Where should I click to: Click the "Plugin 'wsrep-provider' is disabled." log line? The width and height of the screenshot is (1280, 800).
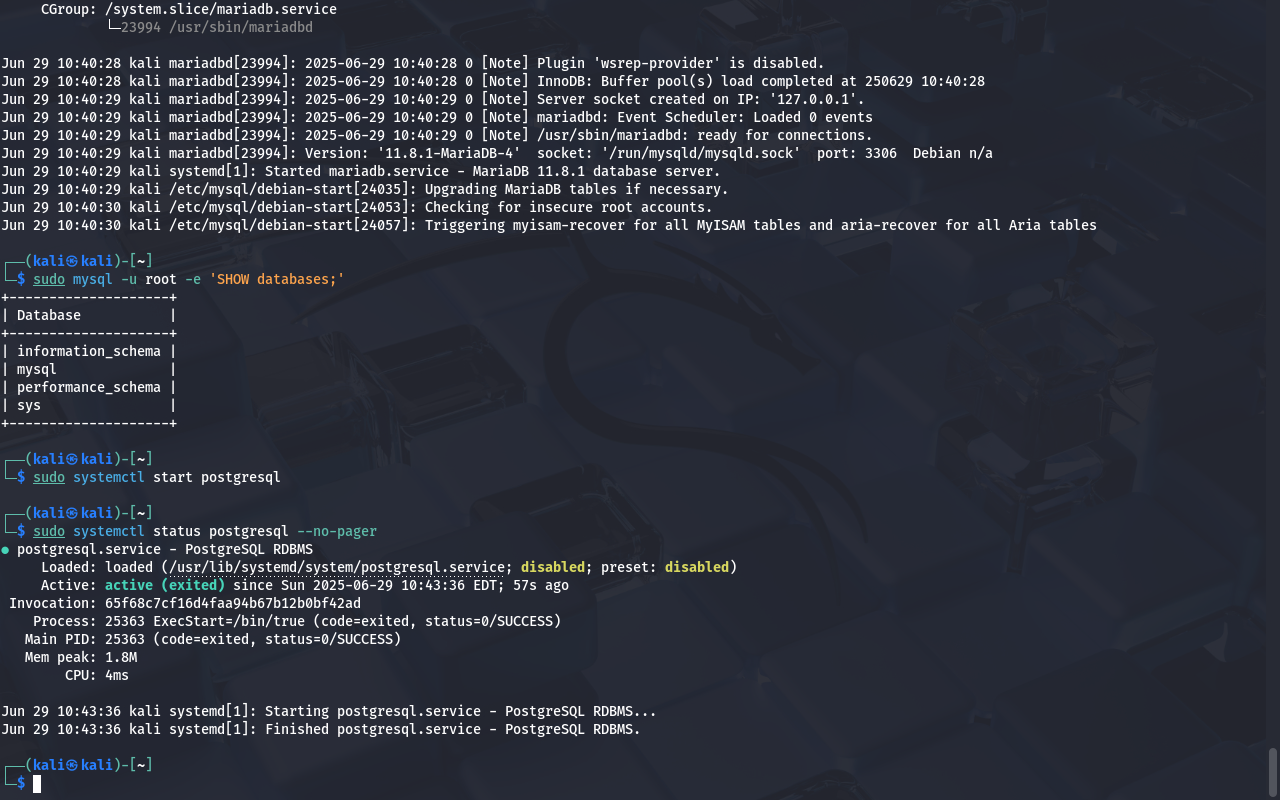tap(413, 63)
